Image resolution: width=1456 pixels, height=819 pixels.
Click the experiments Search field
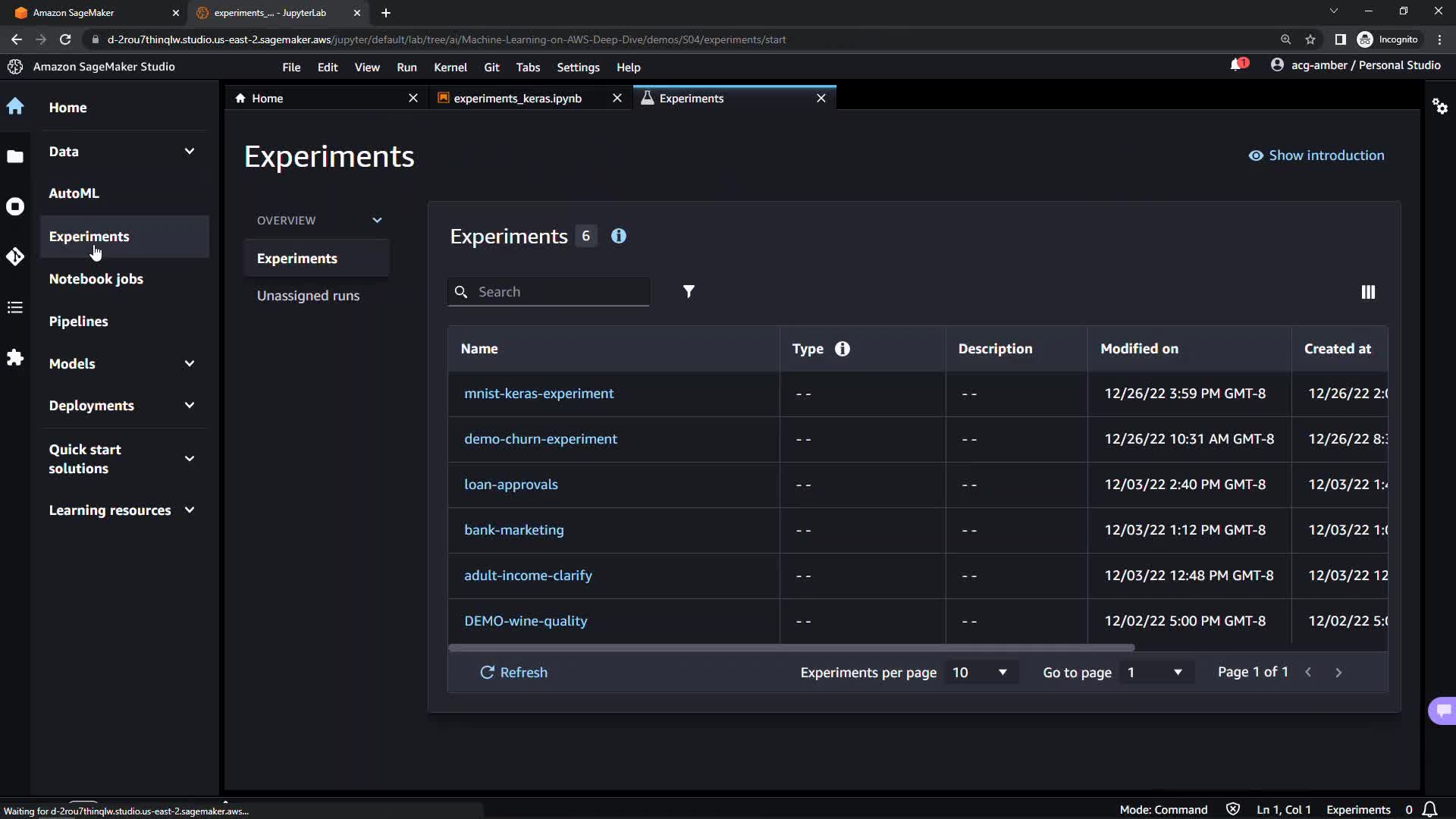[560, 292]
